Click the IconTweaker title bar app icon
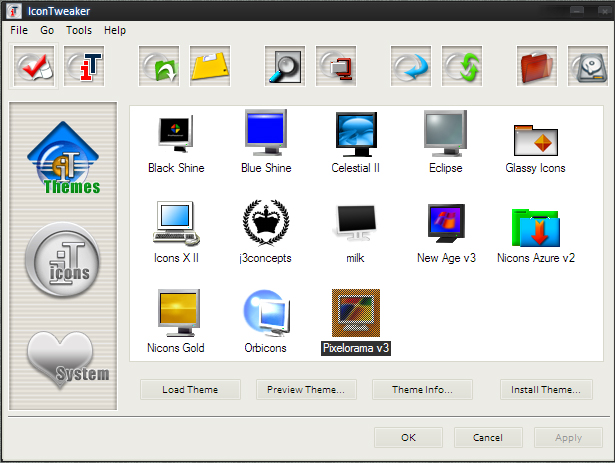This screenshot has height=463, width=615. point(14,11)
